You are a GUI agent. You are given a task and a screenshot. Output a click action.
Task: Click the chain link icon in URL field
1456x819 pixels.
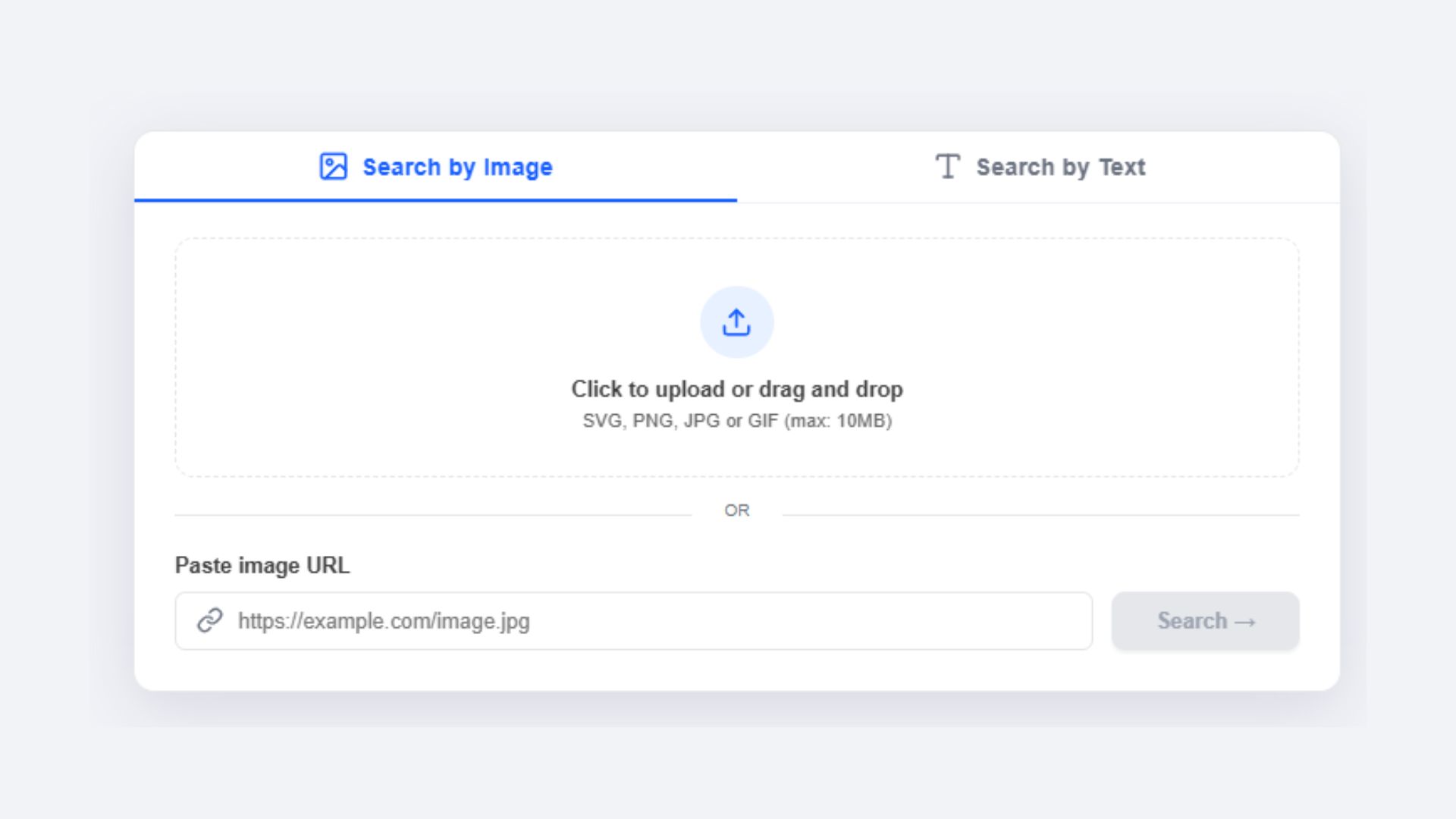210,620
